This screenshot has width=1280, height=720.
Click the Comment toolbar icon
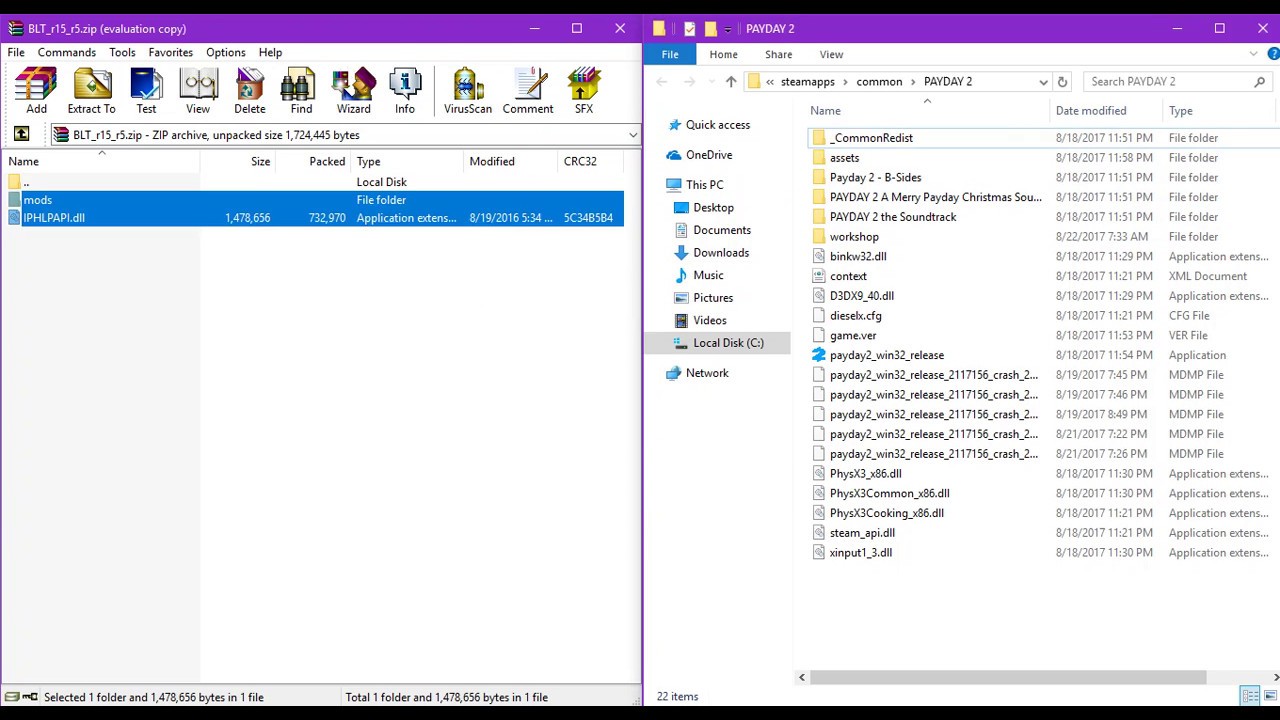(x=528, y=91)
